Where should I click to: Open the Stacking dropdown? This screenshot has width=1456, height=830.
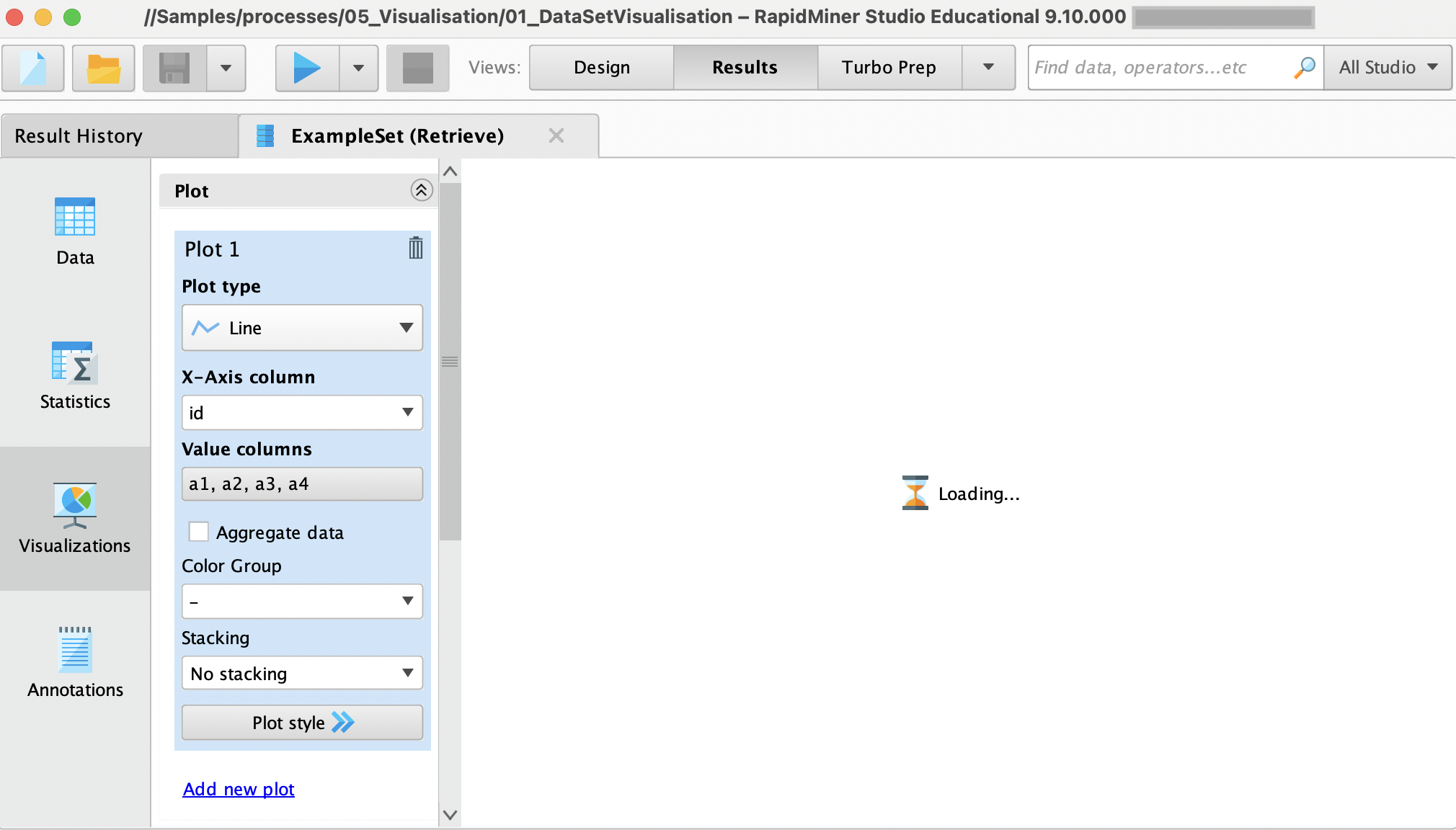[302, 674]
